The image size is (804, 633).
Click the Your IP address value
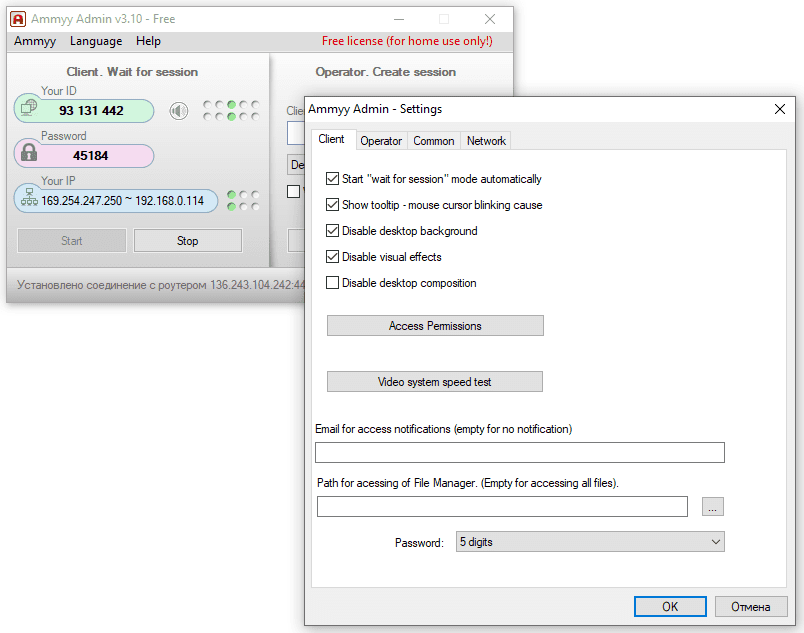tap(123, 200)
